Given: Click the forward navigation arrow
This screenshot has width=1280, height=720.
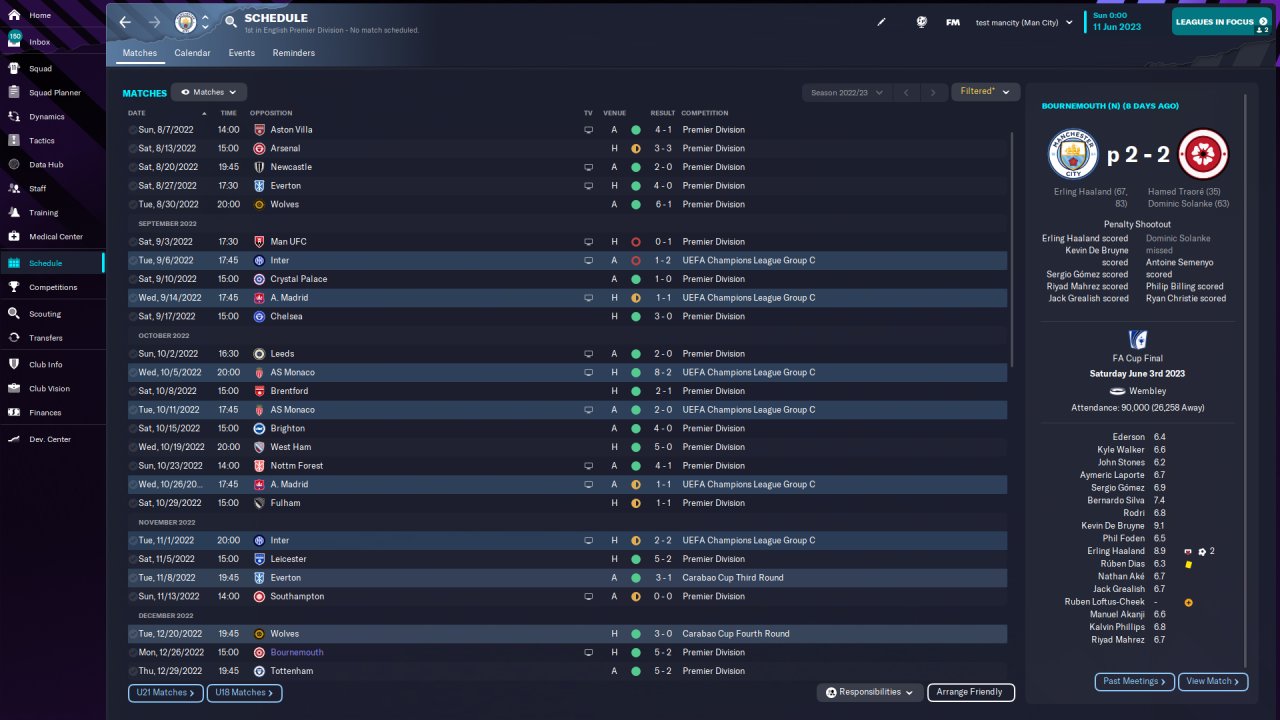Looking at the screenshot, I should (154, 22).
